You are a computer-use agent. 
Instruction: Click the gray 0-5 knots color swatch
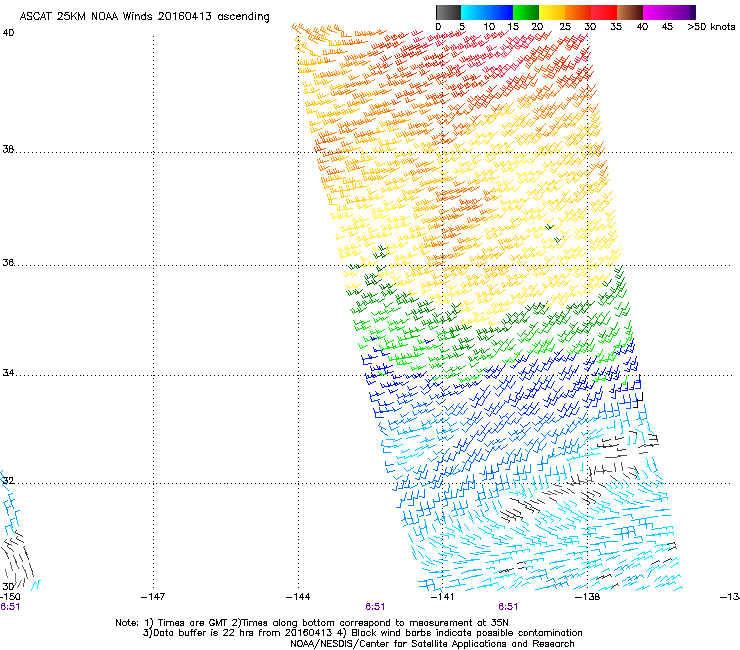(x=448, y=12)
